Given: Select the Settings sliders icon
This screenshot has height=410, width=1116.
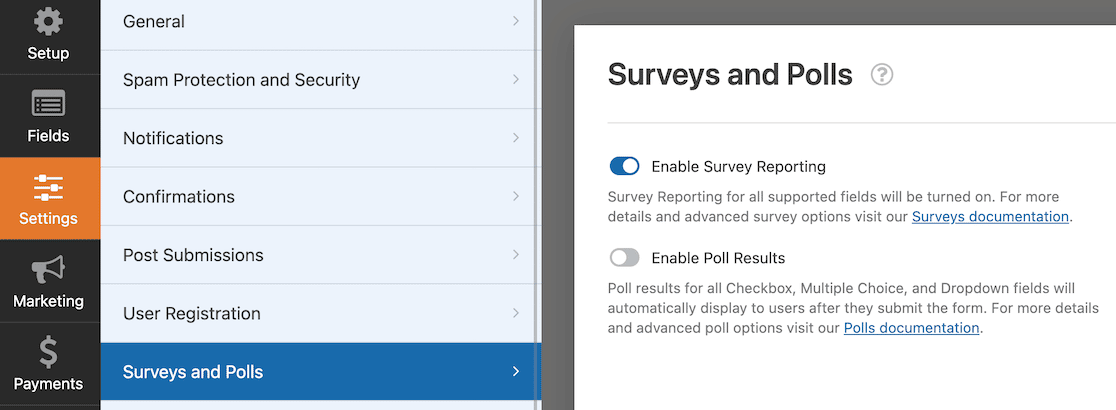Looking at the screenshot, I should [x=48, y=187].
